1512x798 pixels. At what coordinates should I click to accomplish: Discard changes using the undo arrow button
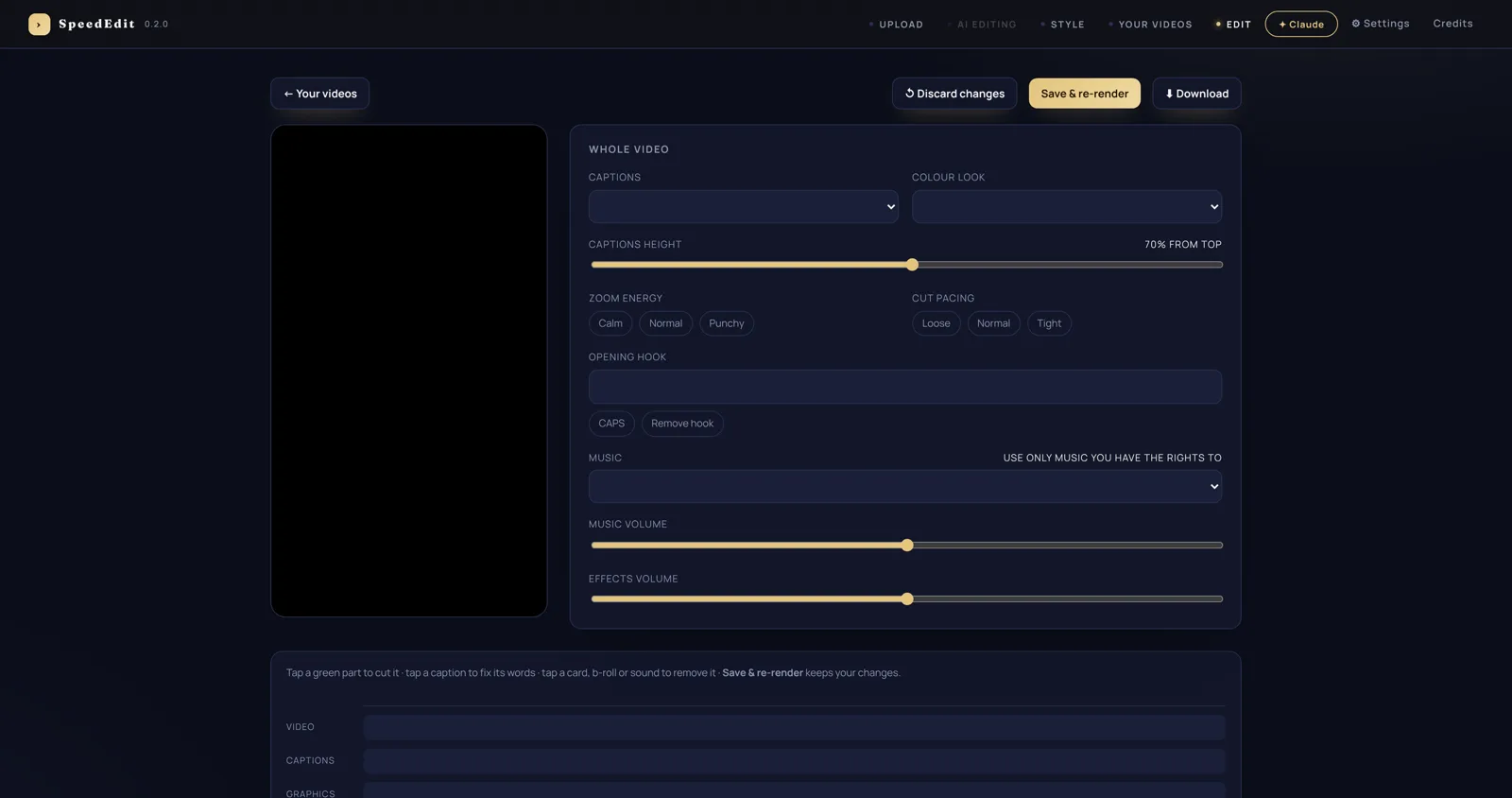click(954, 94)
